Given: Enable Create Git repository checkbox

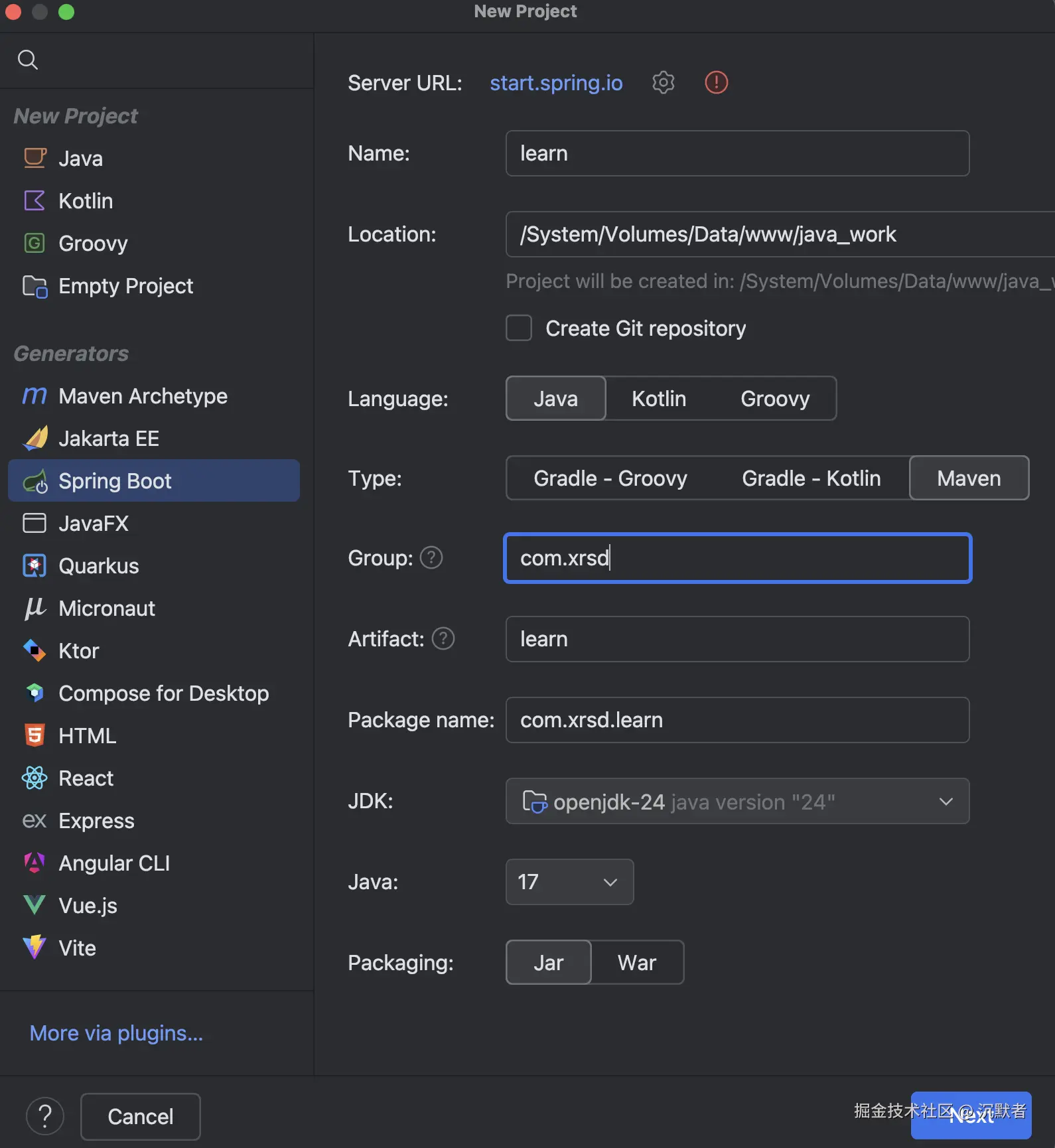Looking at the screenshot, I should pyautogui.click(x=519, y=328).
